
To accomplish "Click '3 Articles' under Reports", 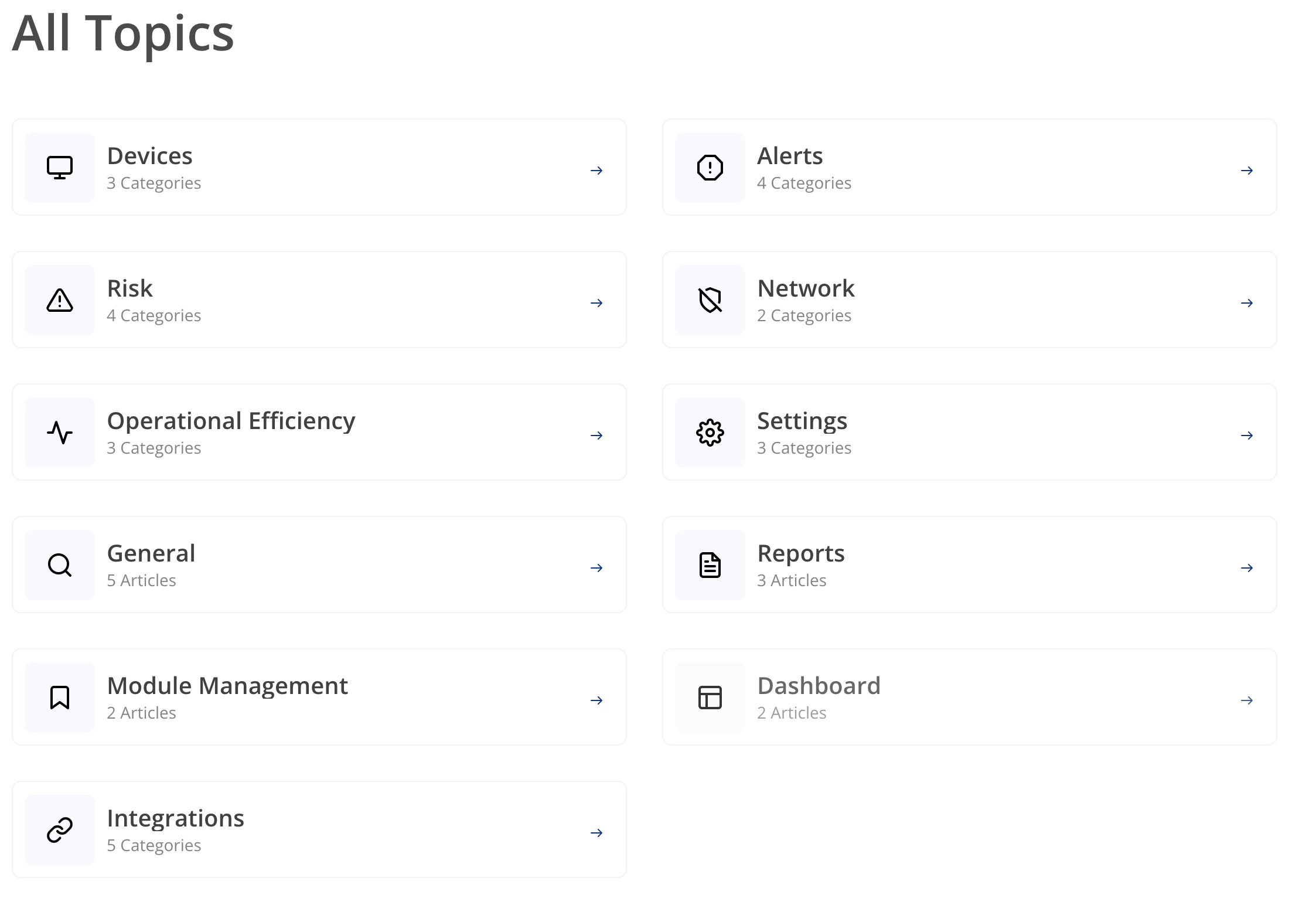I will click(791, 580).
